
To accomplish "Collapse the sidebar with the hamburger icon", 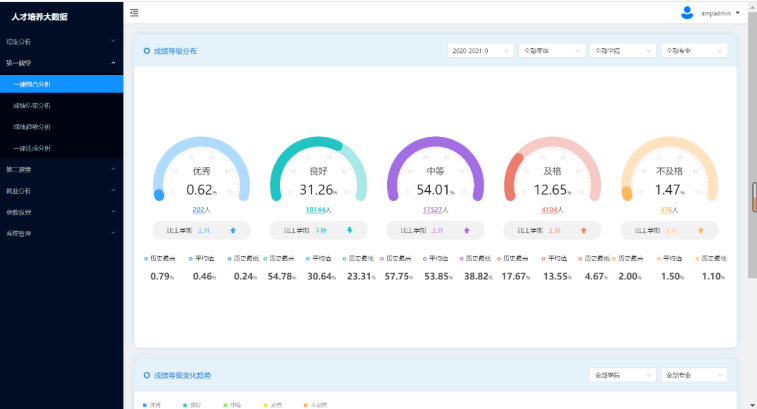I will click(x=134, y=13).
